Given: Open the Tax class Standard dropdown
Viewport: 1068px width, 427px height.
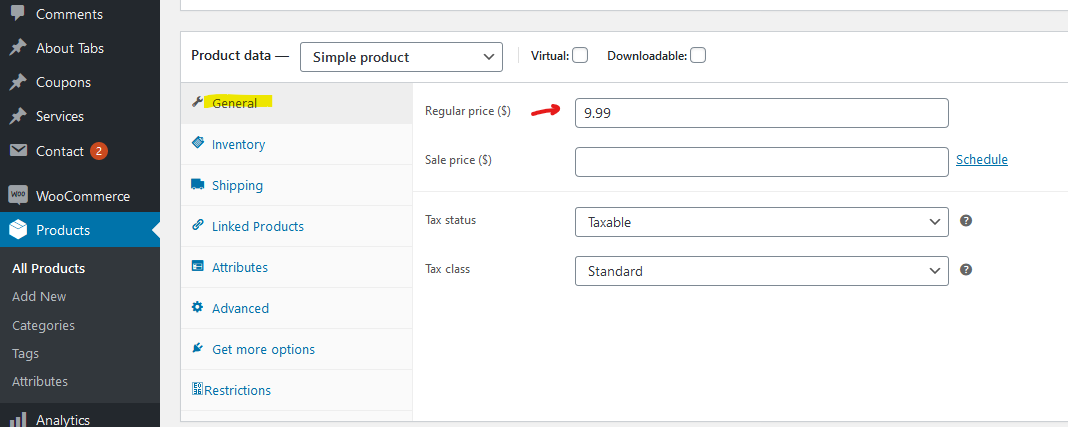Looking at the screenshot, I should pyautogui.click(x=761, y=271).
